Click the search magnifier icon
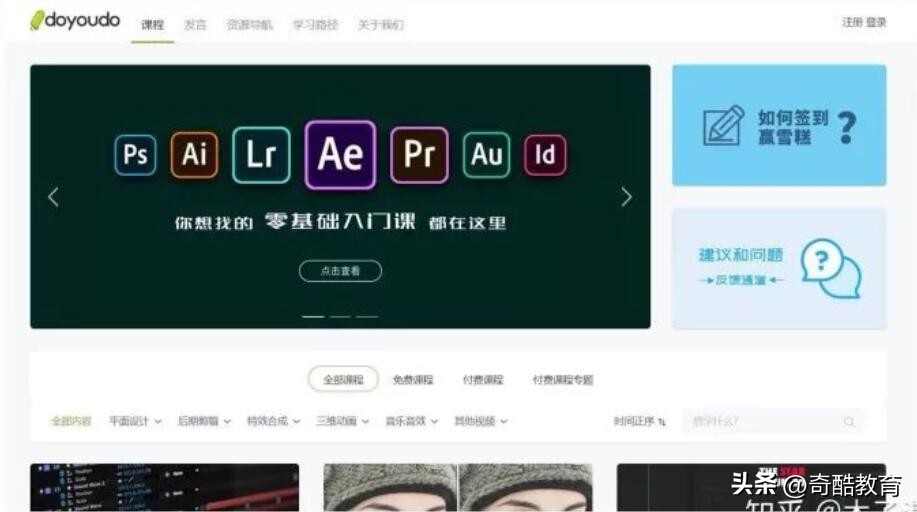Viewport: 917px width, 512px height. (x=849, y=422)
